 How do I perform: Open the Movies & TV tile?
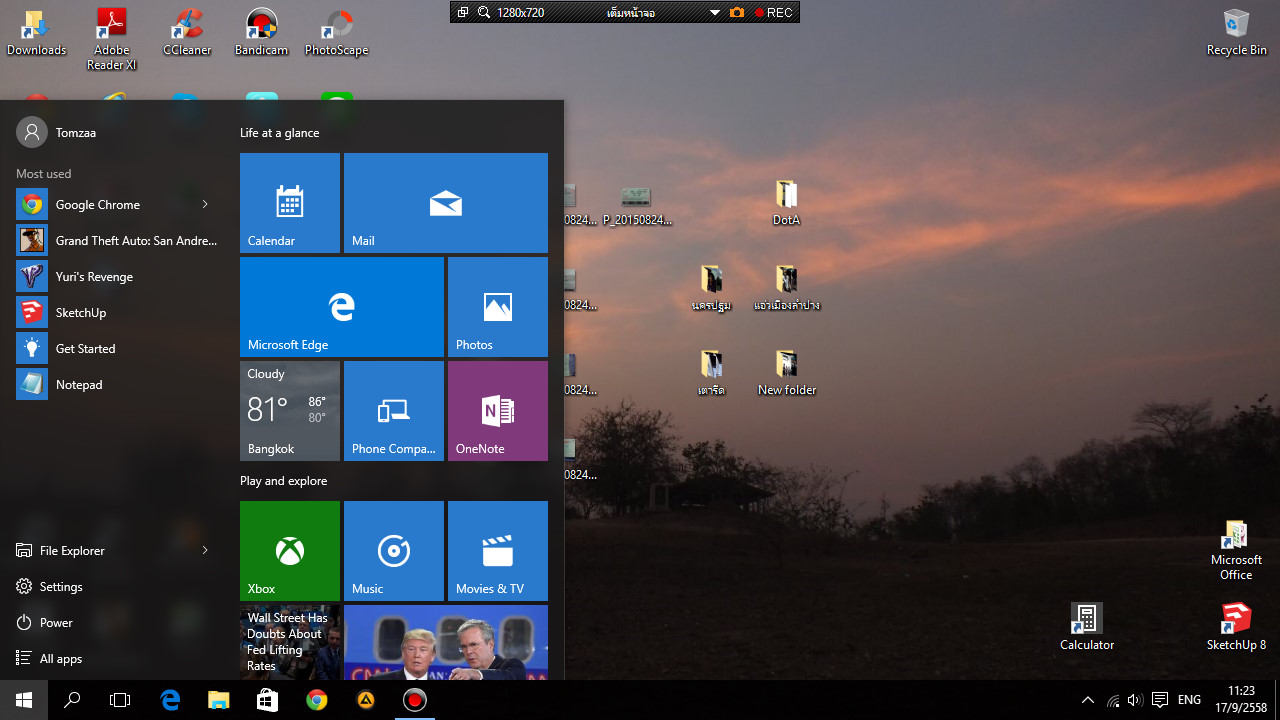tap(498, 551)
